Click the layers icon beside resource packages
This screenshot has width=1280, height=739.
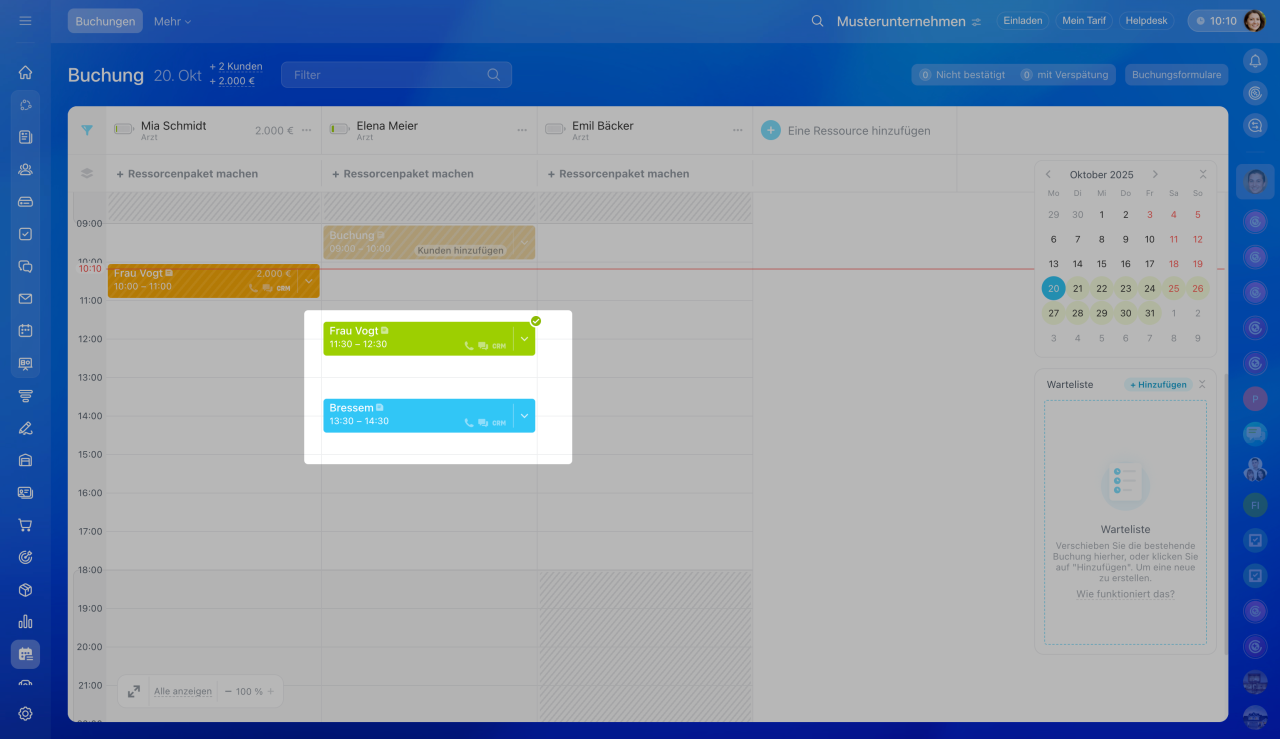coord(87,173)
